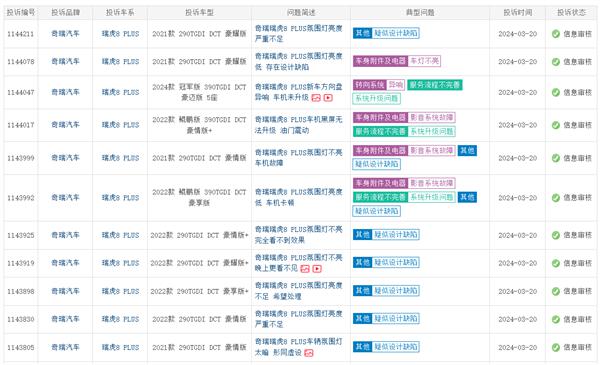Click 系统升级问题 tag in row 1144047
Screen dimensions: 600x365
[377, 99]
